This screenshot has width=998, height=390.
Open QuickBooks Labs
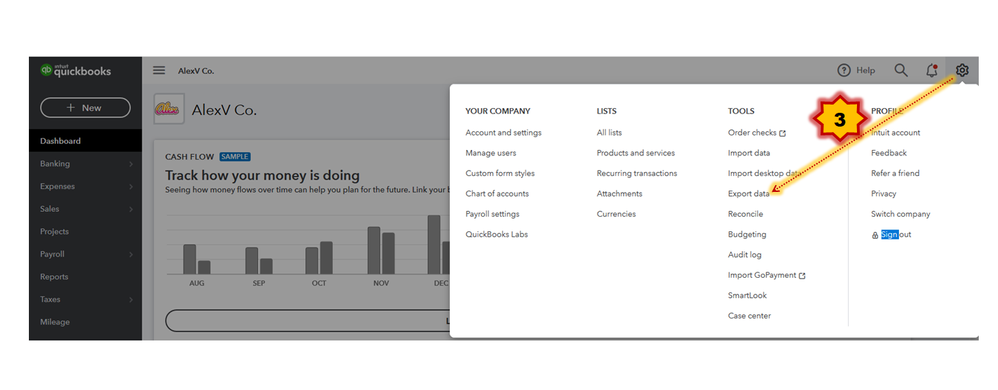[496, 234]
